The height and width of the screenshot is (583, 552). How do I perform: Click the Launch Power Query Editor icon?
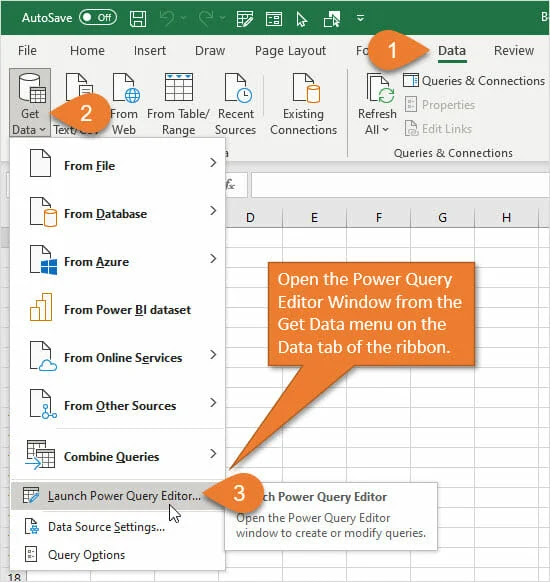point(31,495)
